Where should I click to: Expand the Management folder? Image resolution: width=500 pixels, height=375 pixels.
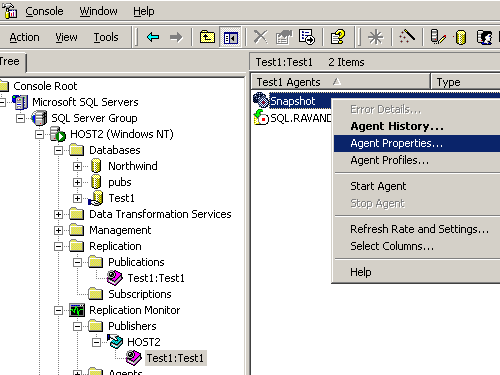[x=58, y=230]
